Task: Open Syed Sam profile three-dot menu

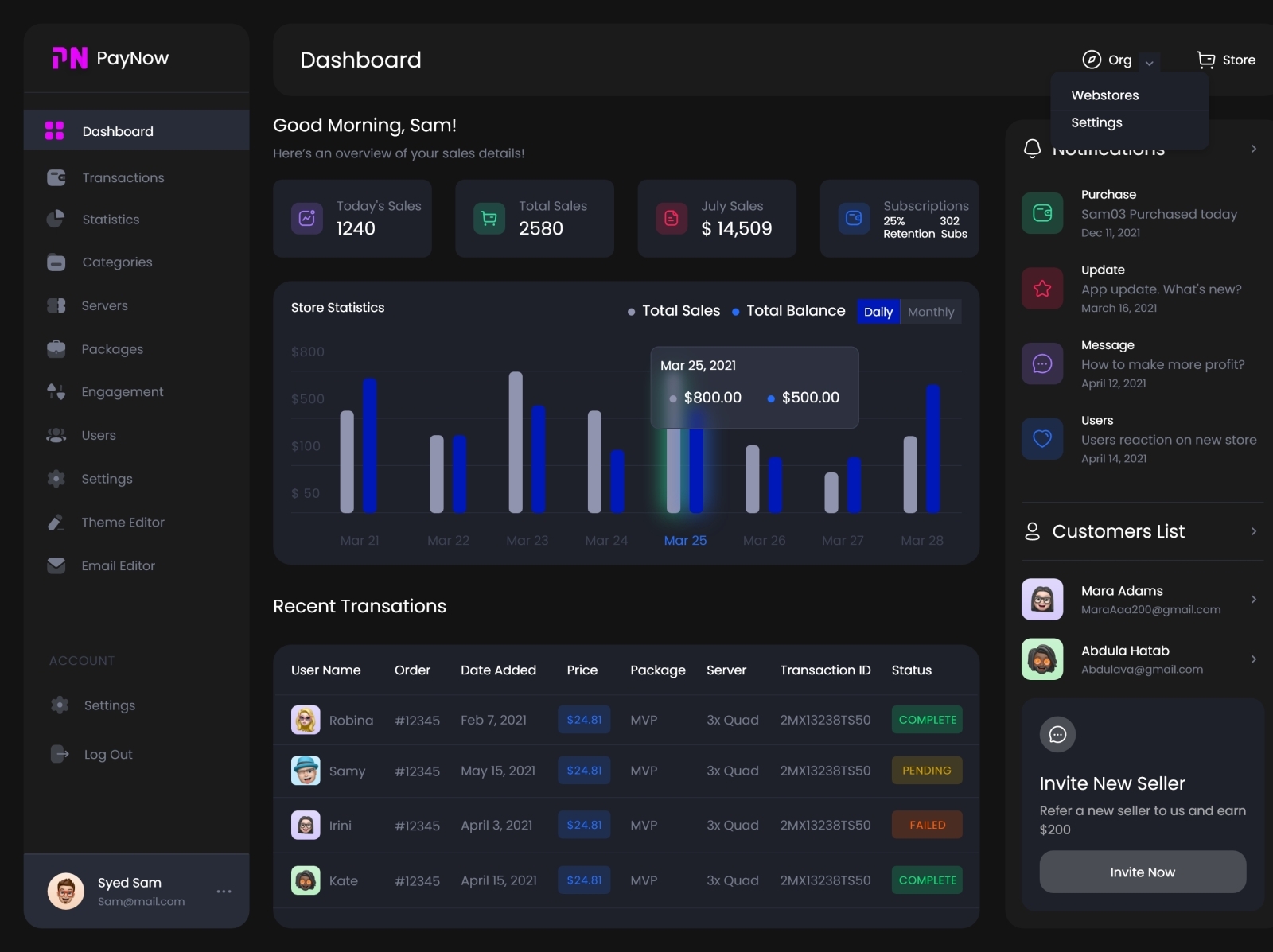Action: pyautogui.click(x=224, y=891)
